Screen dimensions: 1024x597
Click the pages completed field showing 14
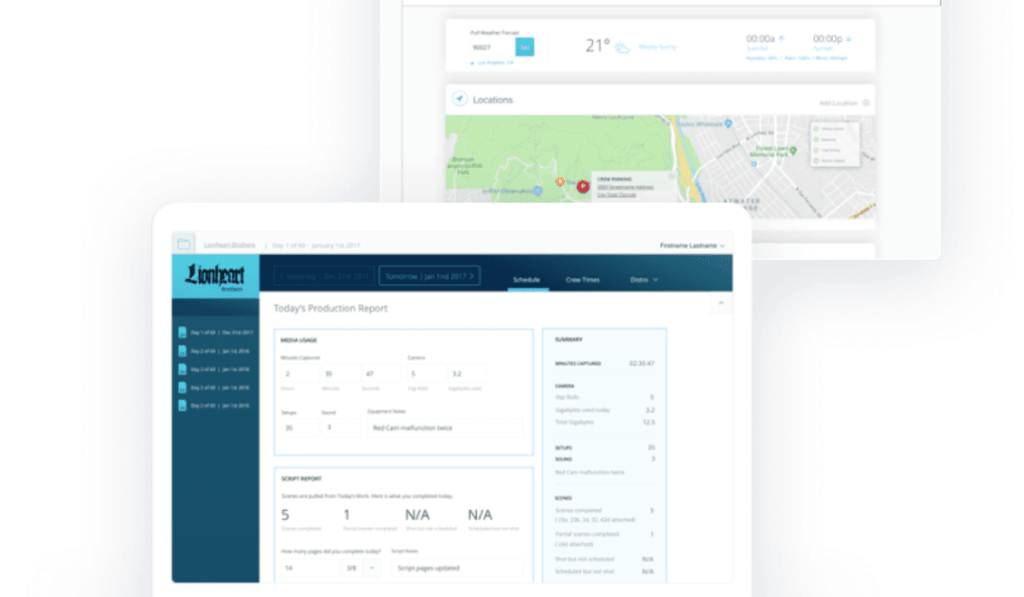click(x=311, y=568)
